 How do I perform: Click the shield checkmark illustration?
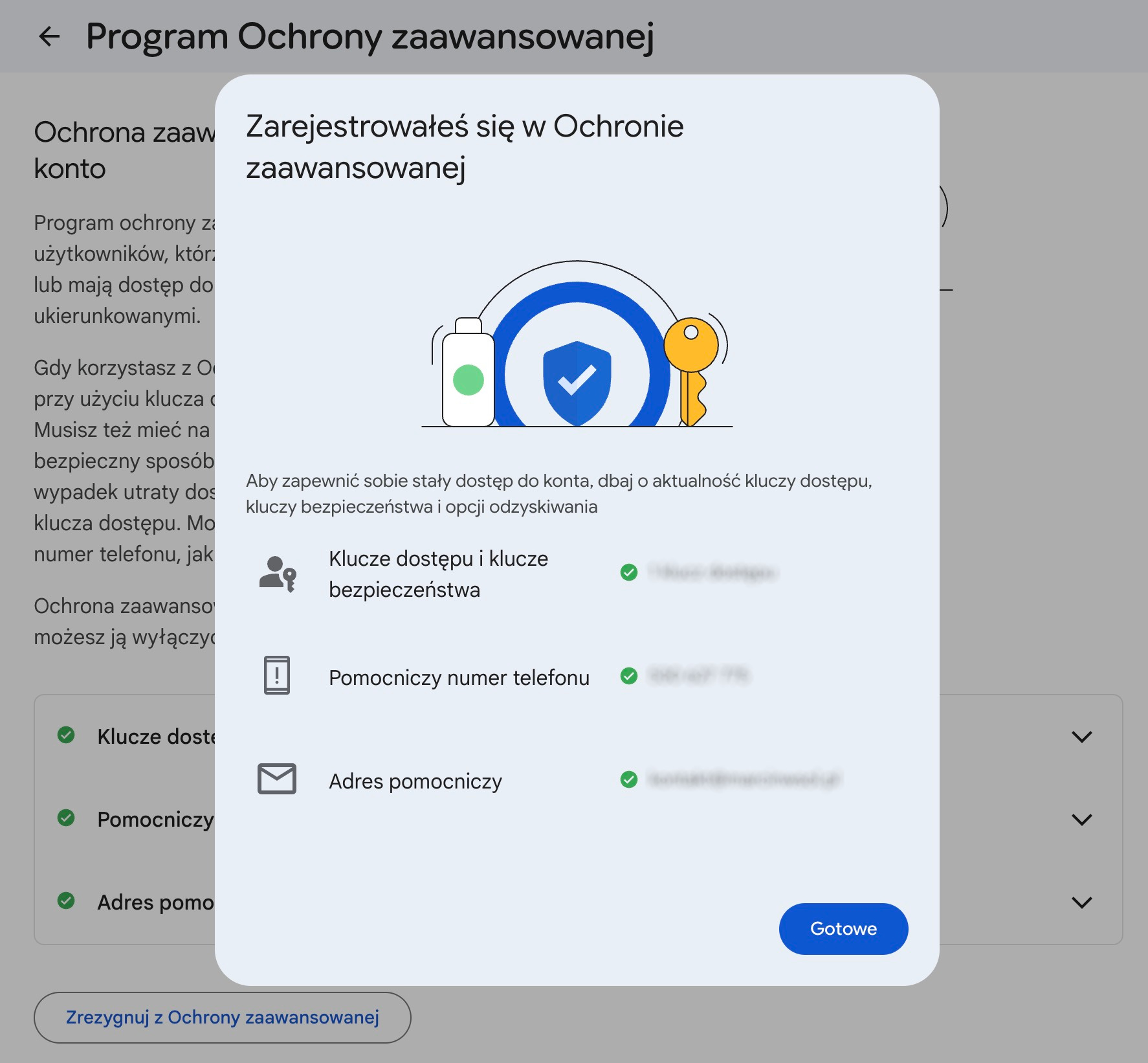(x=576, y=382)
